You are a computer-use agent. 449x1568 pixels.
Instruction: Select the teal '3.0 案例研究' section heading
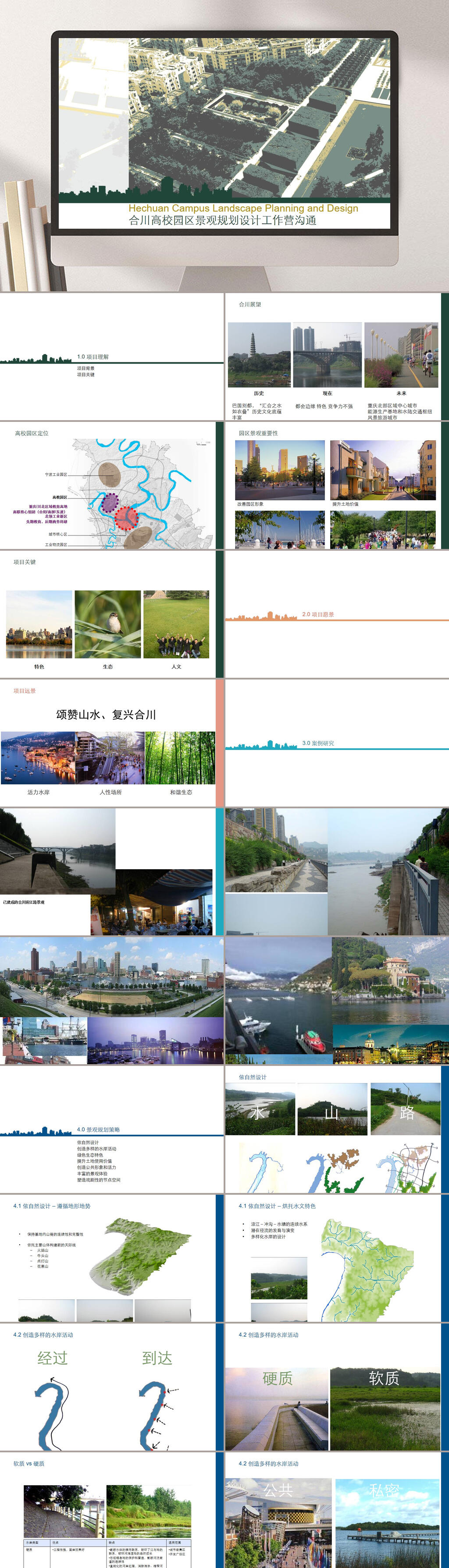tap(318, 743)
